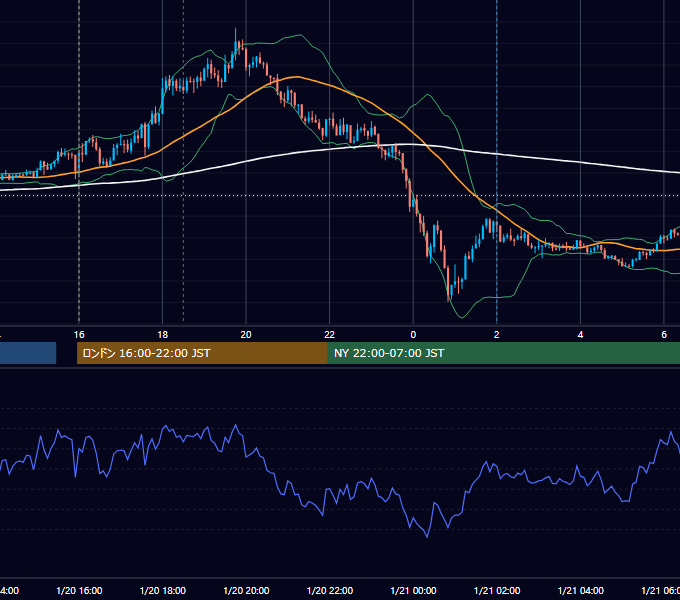Image resolution: width=680 pixels, height=600 pixels.
Task: Click the 1/20 22:00 time label
Action: point(330,591)
